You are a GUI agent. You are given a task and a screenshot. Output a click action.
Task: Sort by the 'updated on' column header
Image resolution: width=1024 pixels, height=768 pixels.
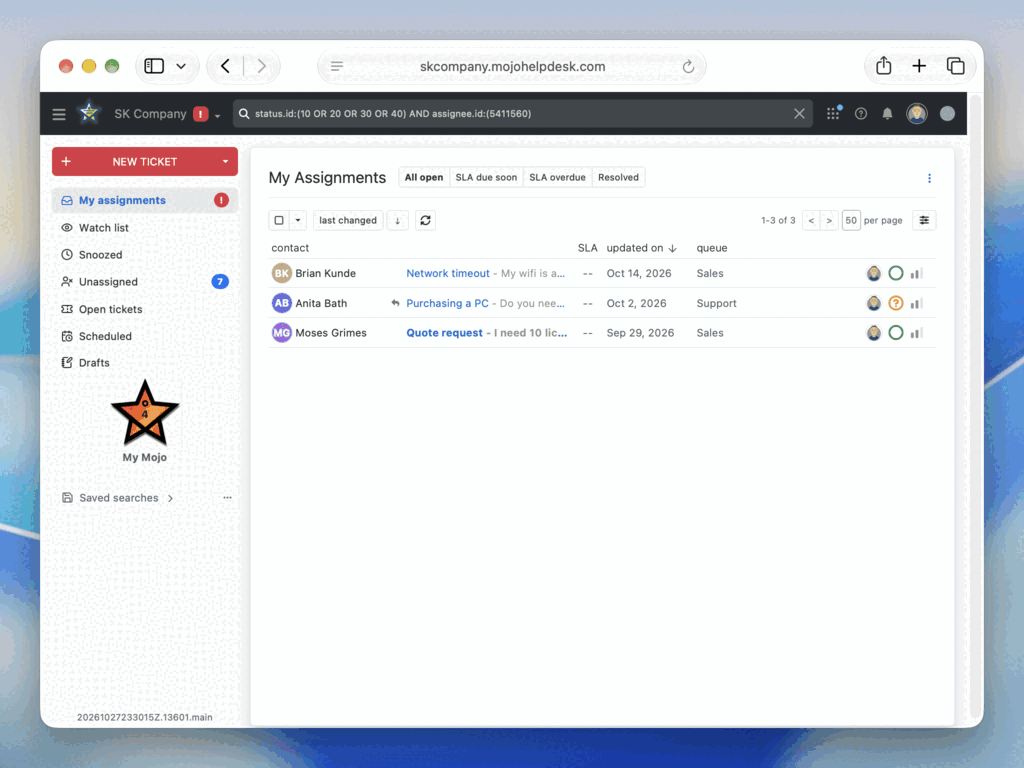pos(641,248)
